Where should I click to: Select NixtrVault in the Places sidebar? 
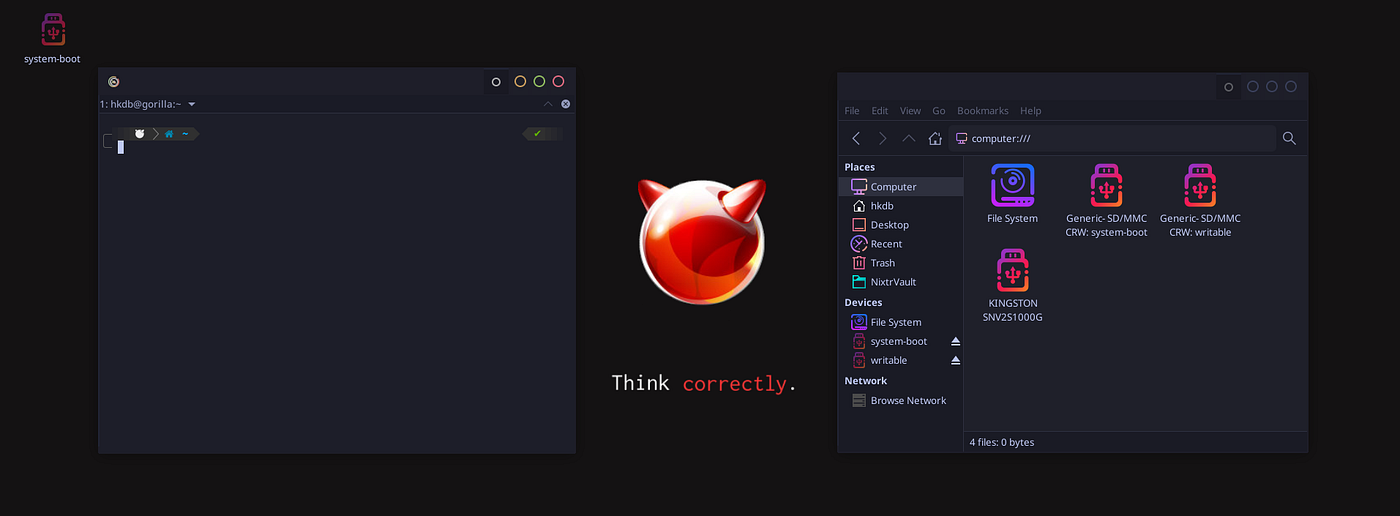[x=901, y=282]
